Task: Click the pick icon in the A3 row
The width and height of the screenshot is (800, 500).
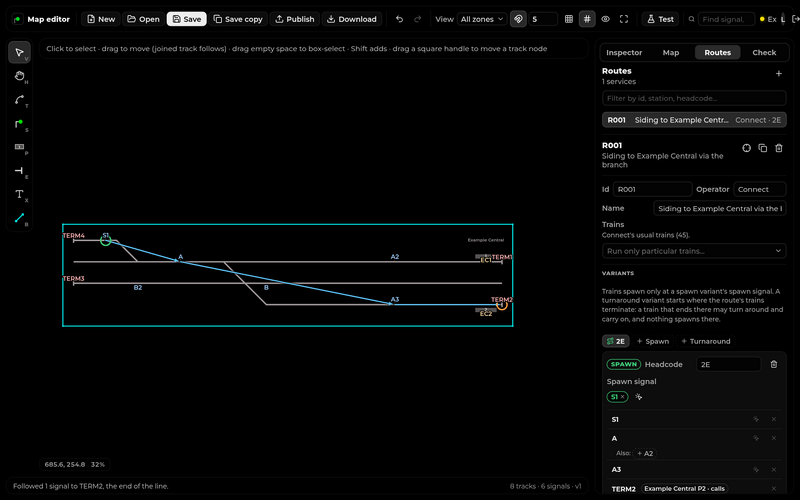Action: tap(756, 470)
